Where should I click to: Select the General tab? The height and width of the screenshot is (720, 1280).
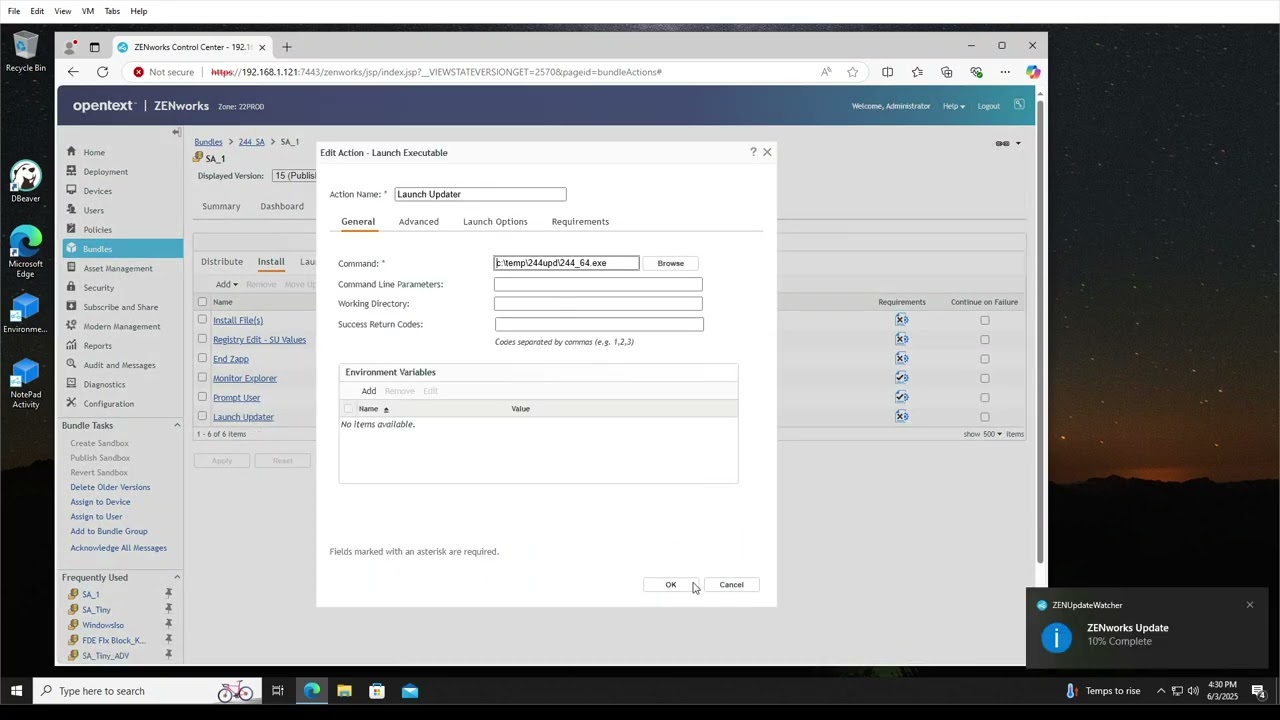pos(358,222)
